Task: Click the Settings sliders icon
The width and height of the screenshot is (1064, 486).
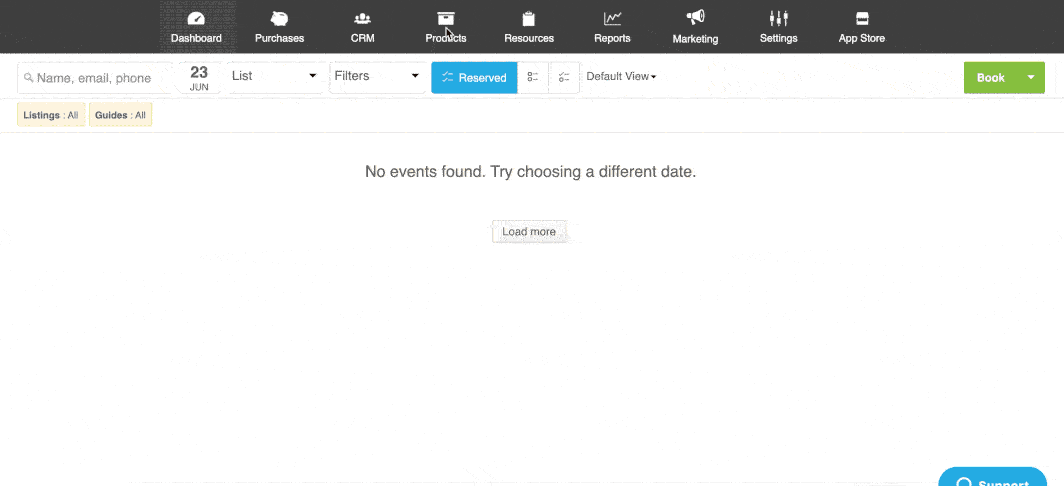Action: click(x=778, y=18)
